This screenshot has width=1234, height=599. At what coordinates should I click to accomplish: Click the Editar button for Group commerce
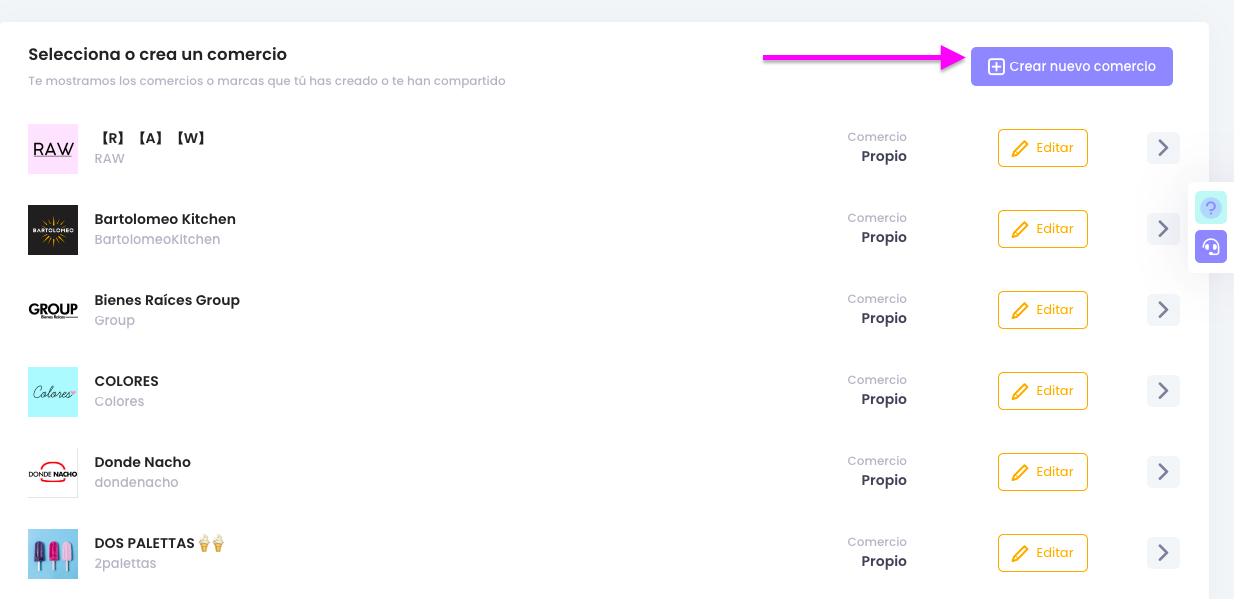1042,309
